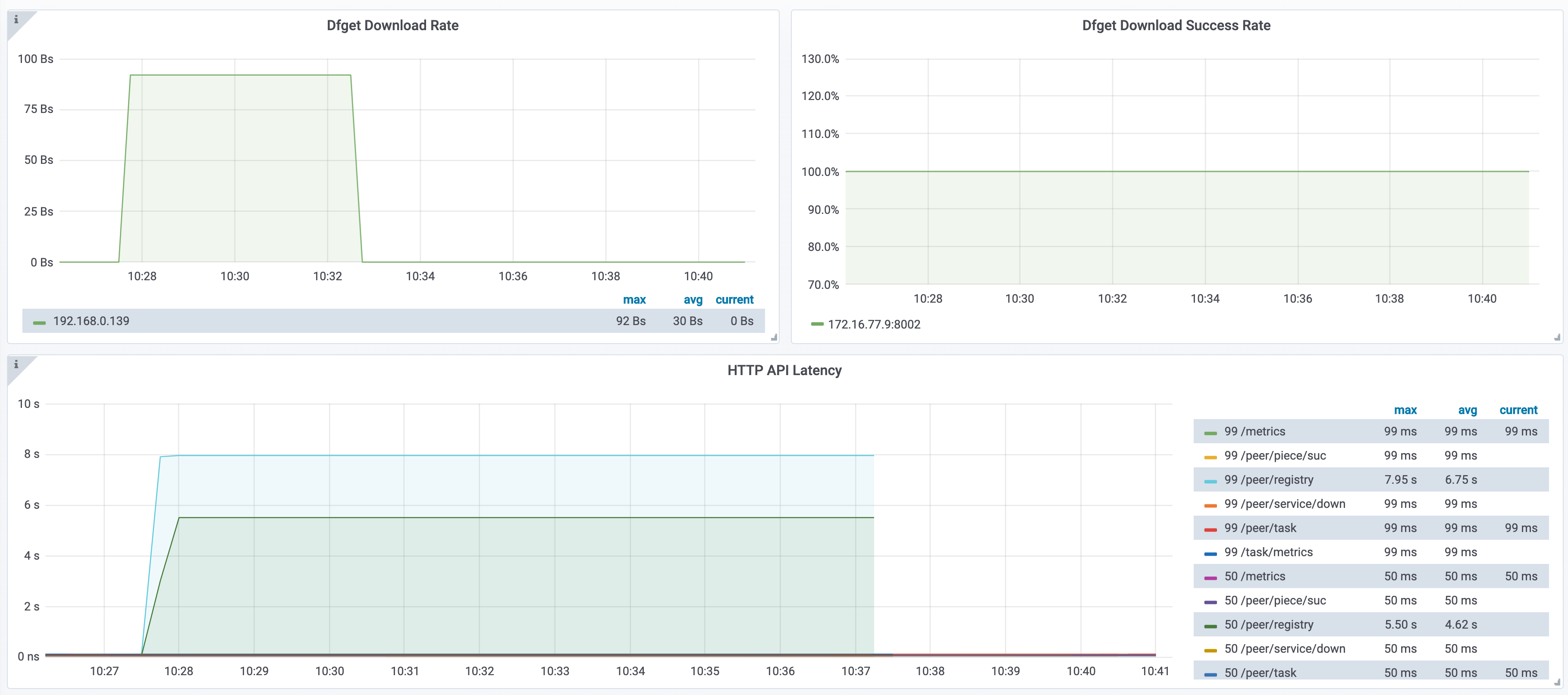Click color swatch of 99 /metrics series
This screenshot has height=695, width=1568.
click(x=1210, y=433)
